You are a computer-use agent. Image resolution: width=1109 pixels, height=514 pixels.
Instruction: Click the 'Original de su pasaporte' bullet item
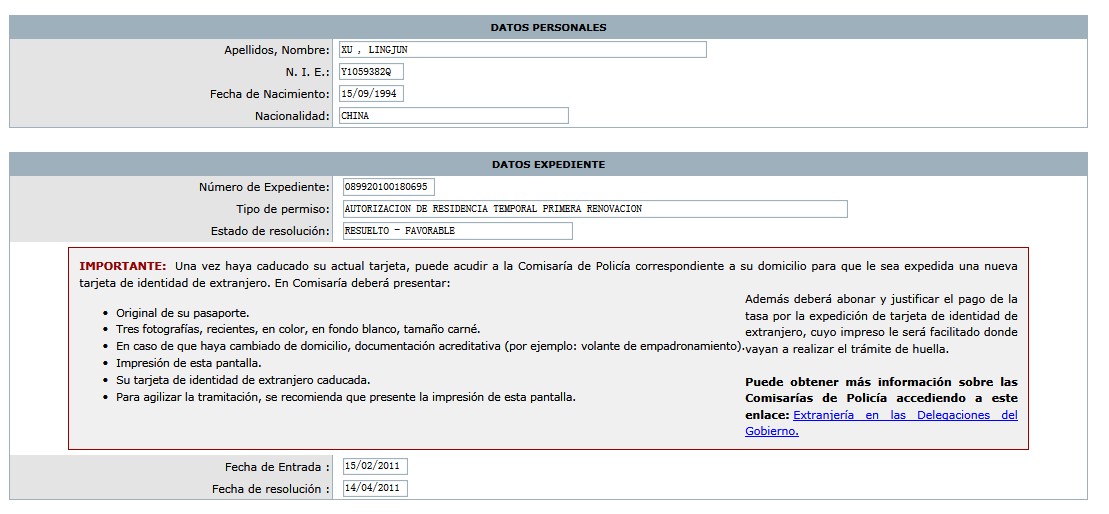[x=182, y=313]
